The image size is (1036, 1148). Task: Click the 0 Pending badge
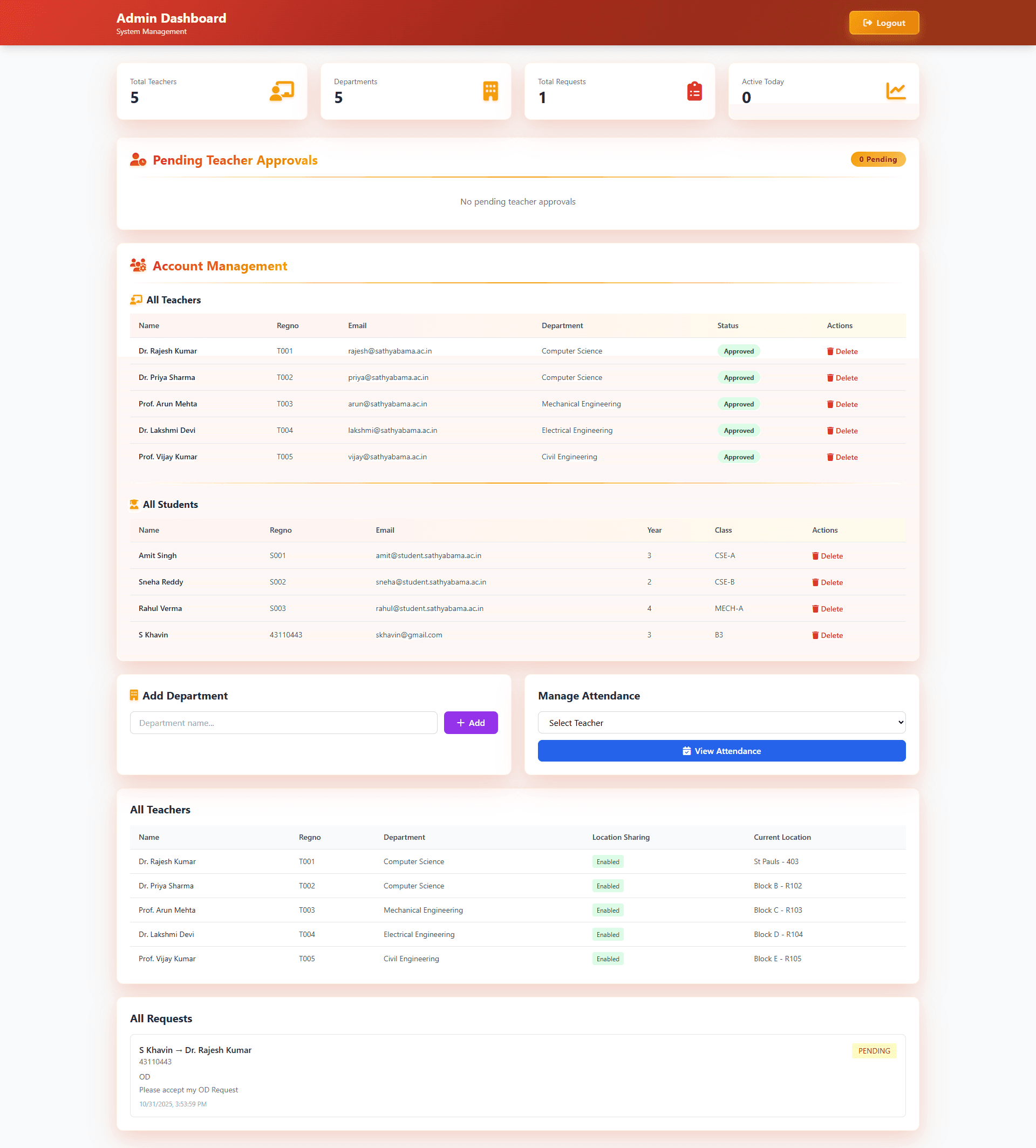(x=877, y=159)
